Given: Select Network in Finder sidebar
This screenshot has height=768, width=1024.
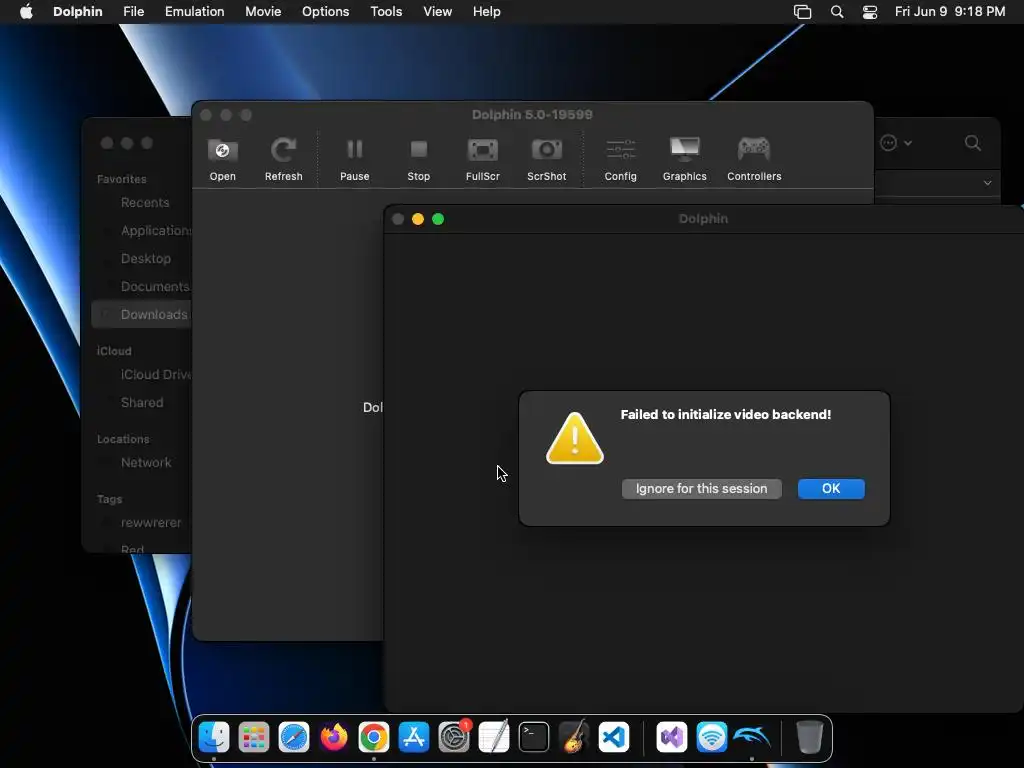Looking at the screenshot, I should (x=146, y=462).
